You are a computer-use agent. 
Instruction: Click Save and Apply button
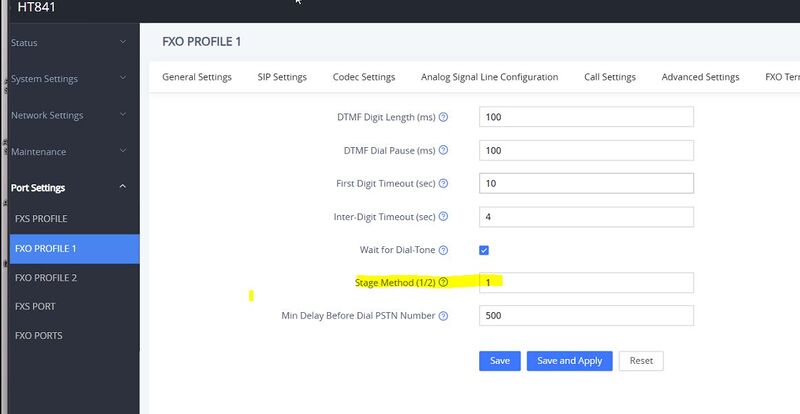point(569,361)
